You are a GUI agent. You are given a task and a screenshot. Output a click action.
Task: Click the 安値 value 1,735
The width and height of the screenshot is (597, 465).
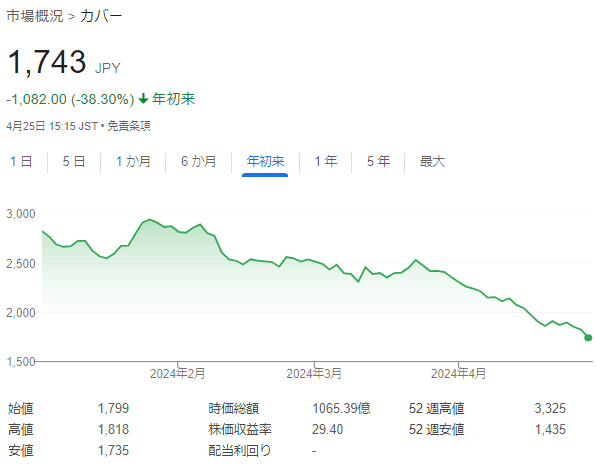(x=113, y=451)
